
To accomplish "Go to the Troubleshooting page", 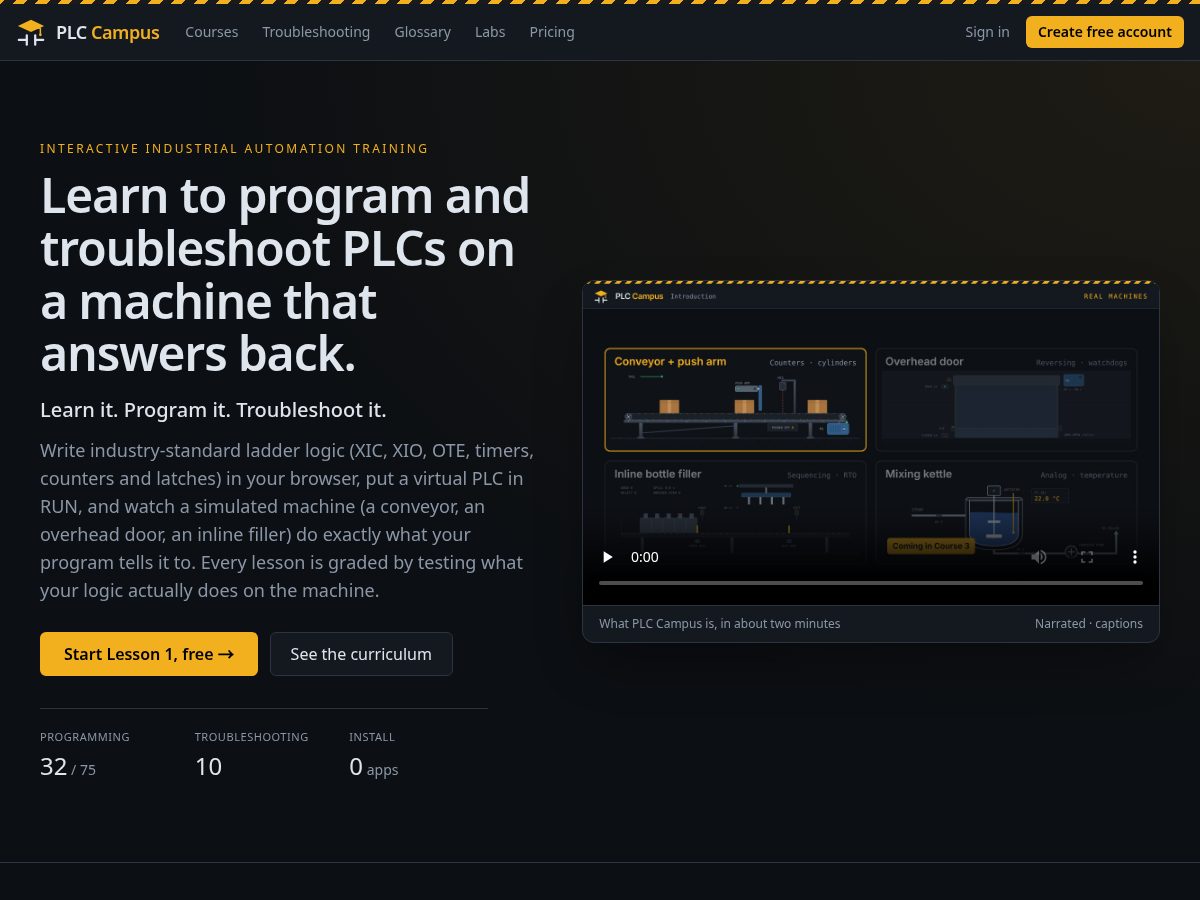I will [x=316, y=32].
